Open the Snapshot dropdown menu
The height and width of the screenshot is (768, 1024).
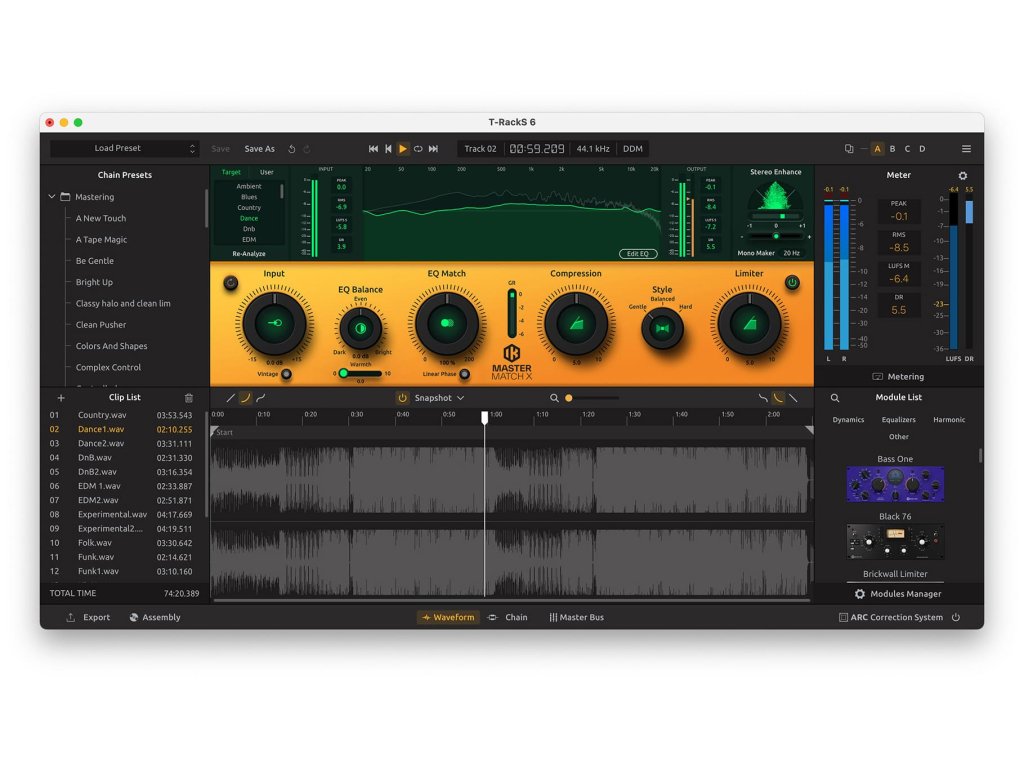coord(440,398)
